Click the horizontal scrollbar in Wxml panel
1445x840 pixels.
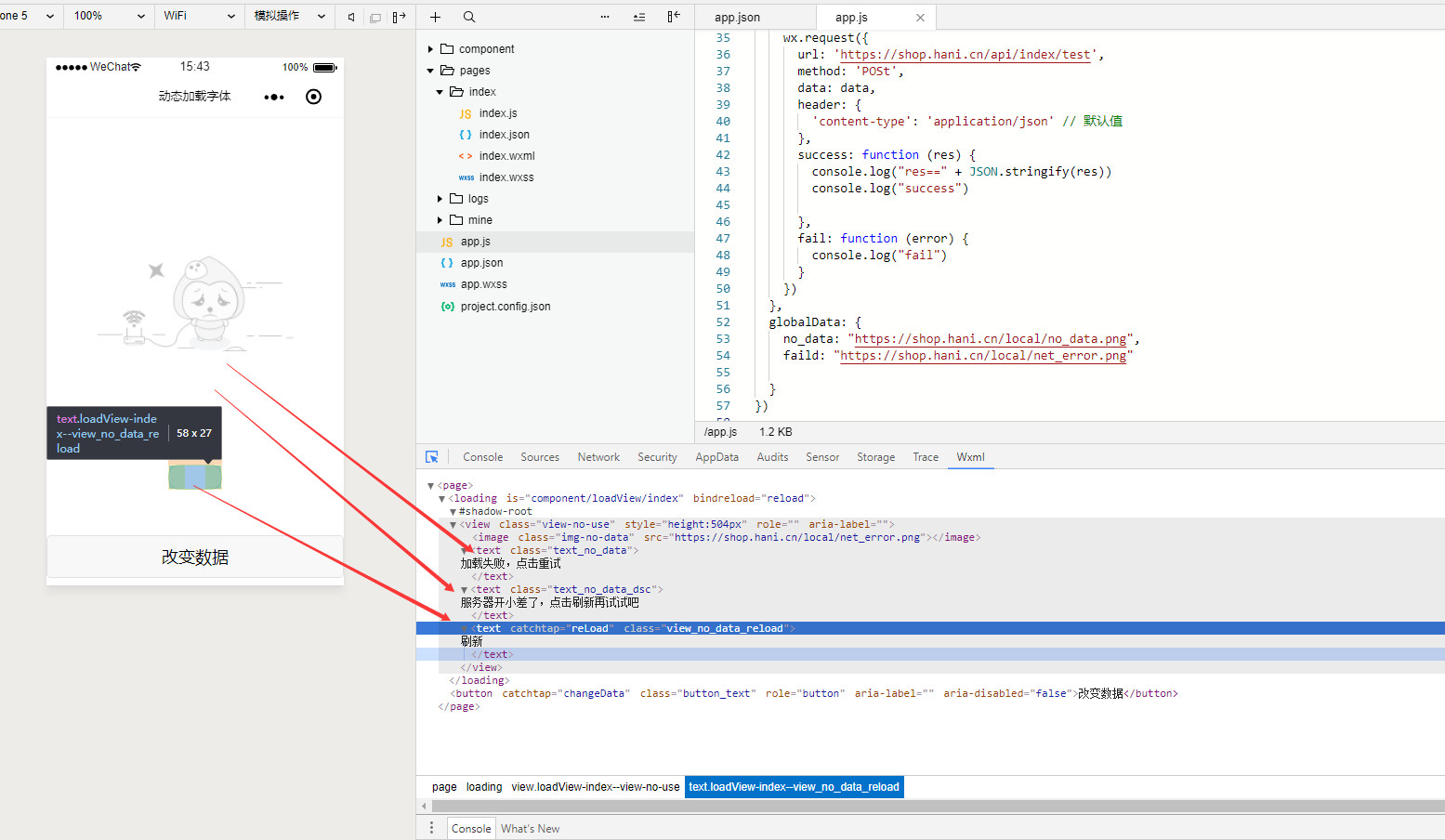click(929, 806)
